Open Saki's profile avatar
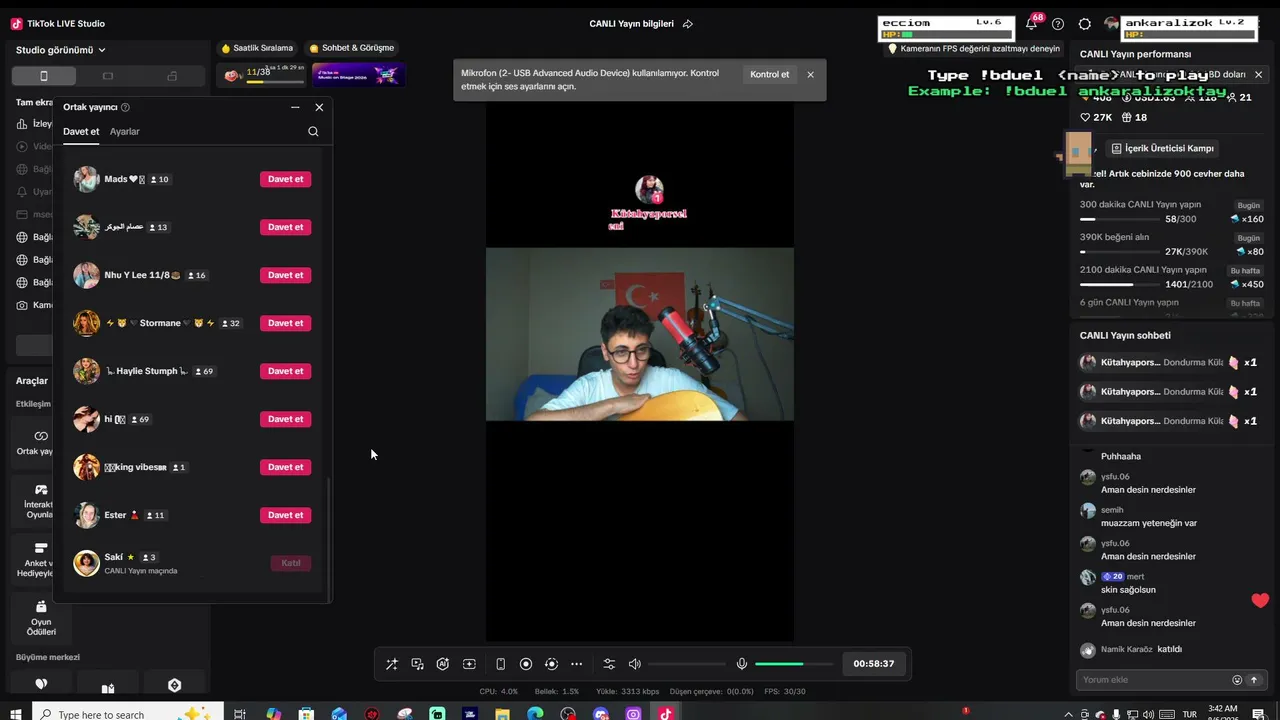The height and width of the screenshot is (720, 1280). coord(87,563)
